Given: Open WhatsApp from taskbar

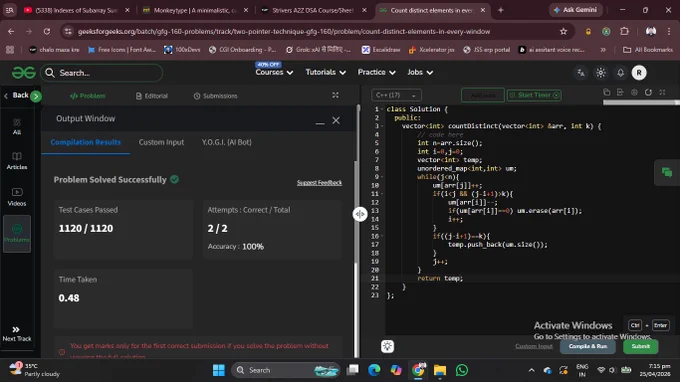Looking at the screenshot, I should pyautogui.click(x=461, y=370).
